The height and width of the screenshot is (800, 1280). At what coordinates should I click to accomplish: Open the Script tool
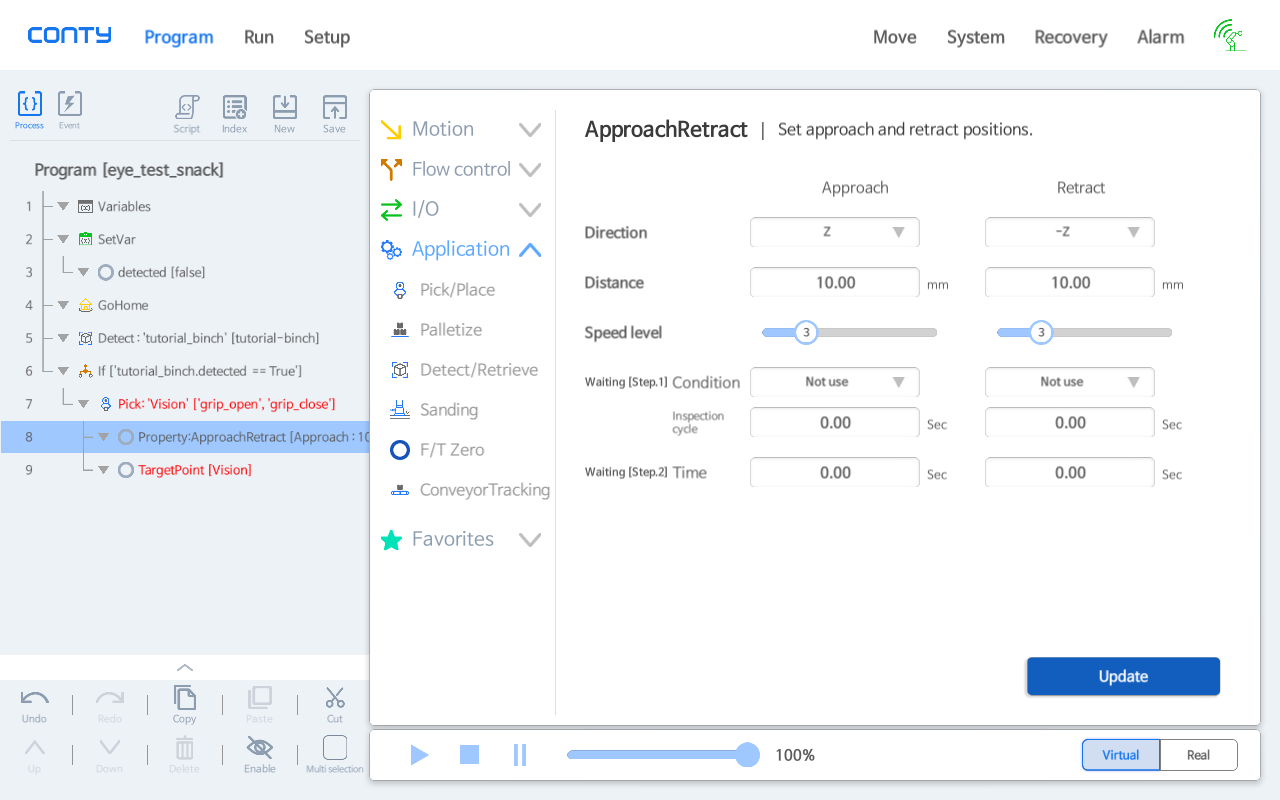click(186, 114)
